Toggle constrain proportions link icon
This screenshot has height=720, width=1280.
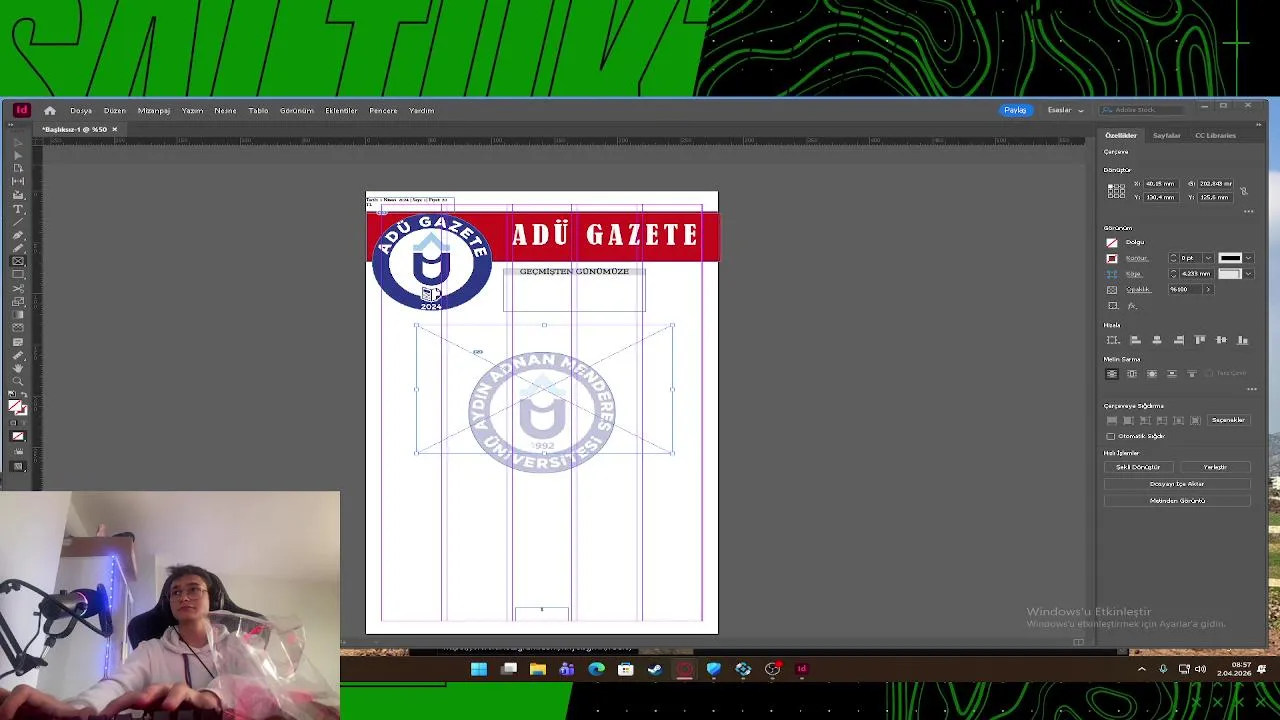(x=1244, y=190)
